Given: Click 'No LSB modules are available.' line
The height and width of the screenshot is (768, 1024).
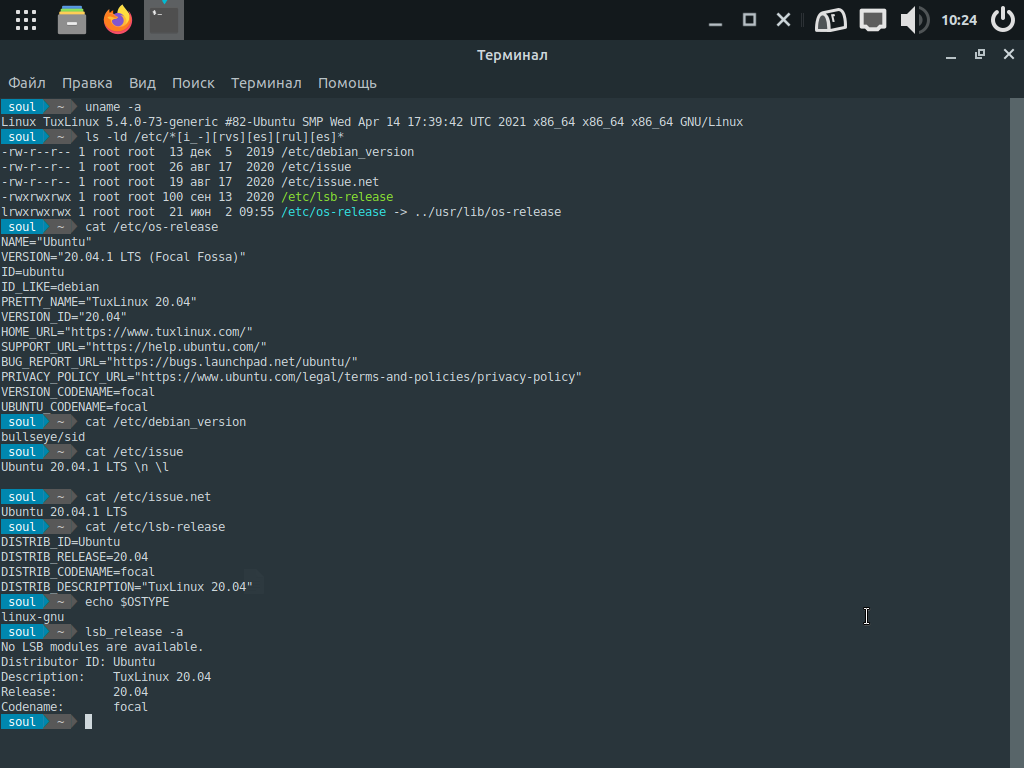Looking at the screenshot, I should click(x=103, y=647).
